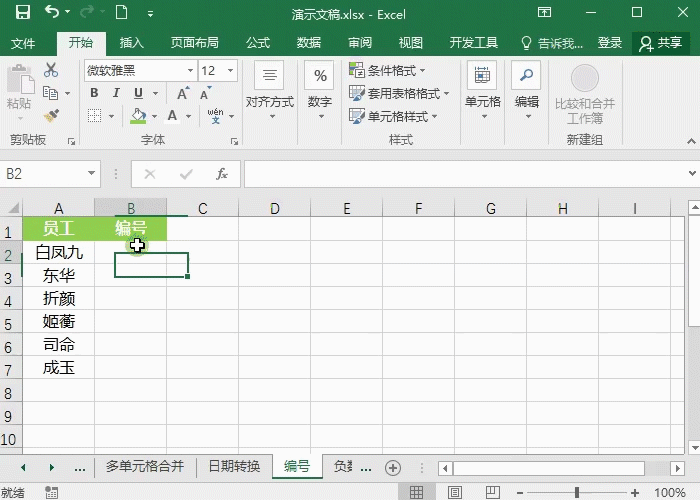Open the font name 微软雅黑 dropdown

(x=190, y=71)
